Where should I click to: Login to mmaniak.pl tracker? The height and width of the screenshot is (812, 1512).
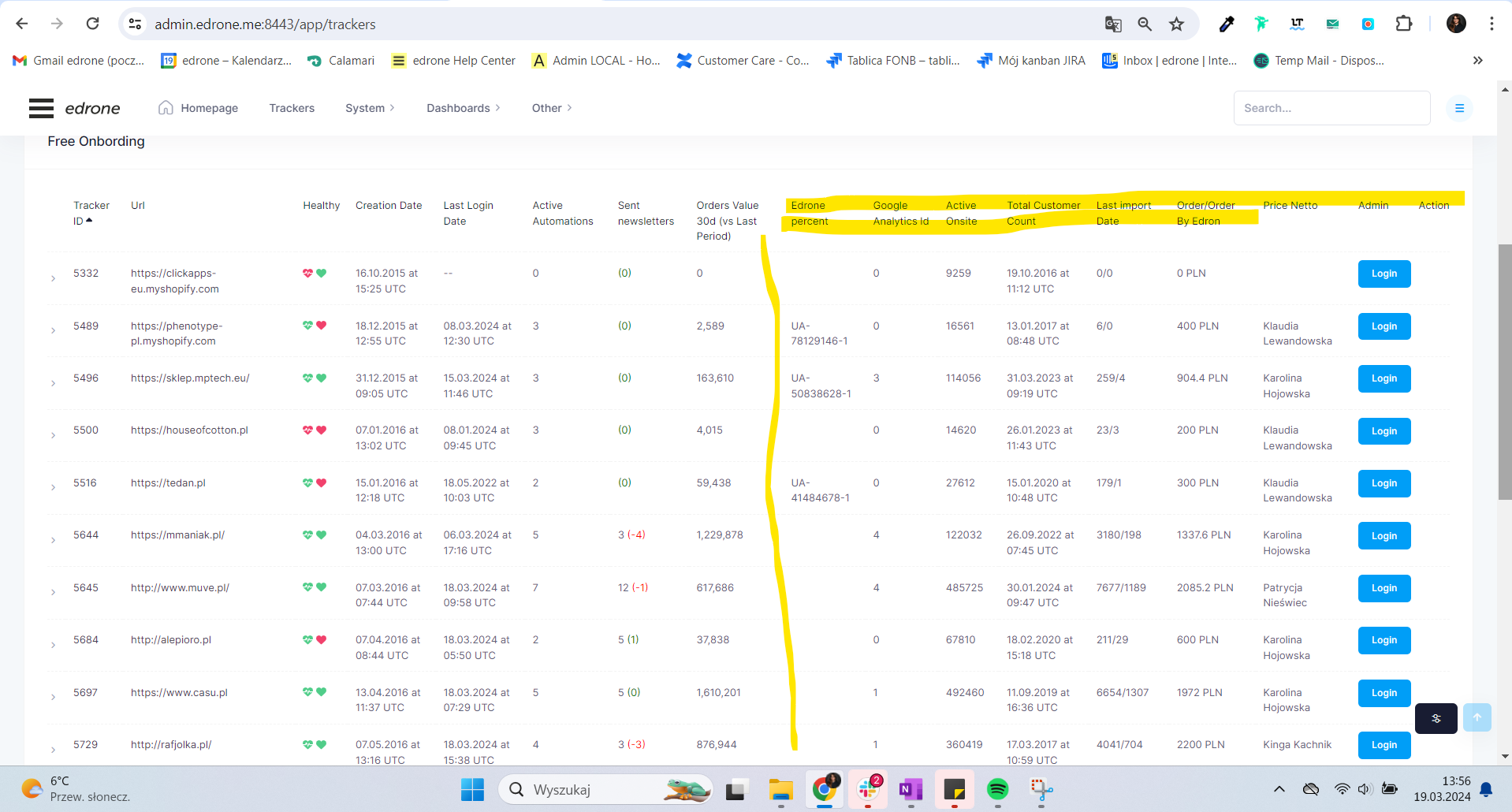[1384, 536]
